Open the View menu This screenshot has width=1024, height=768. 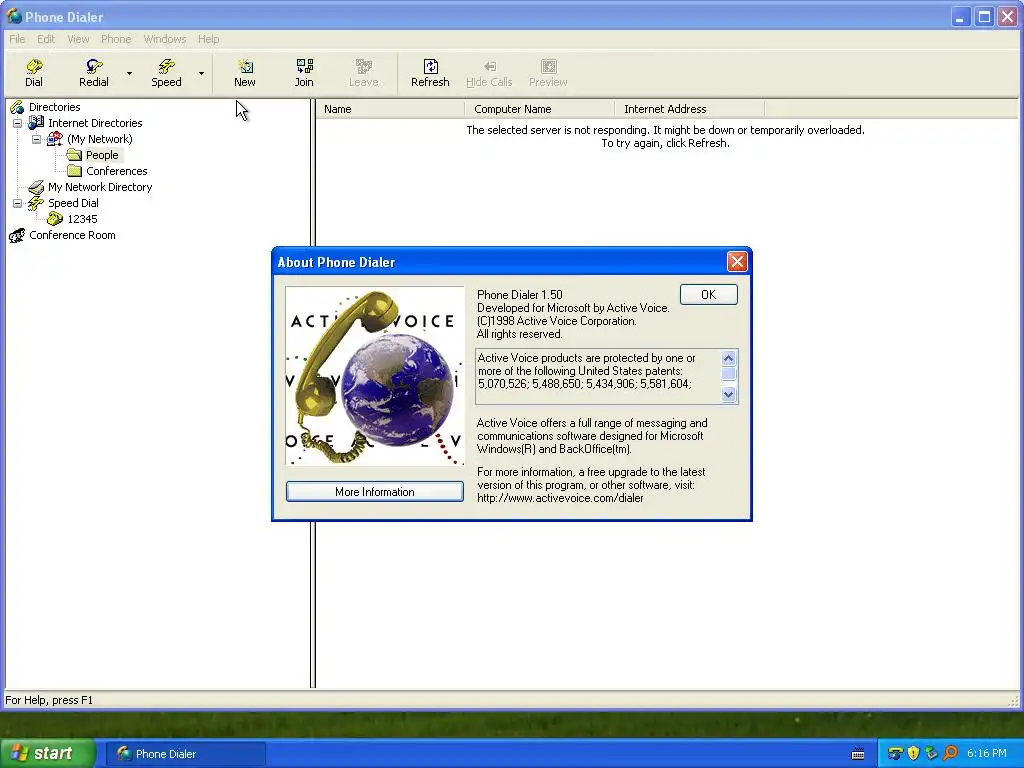point(78,39)
